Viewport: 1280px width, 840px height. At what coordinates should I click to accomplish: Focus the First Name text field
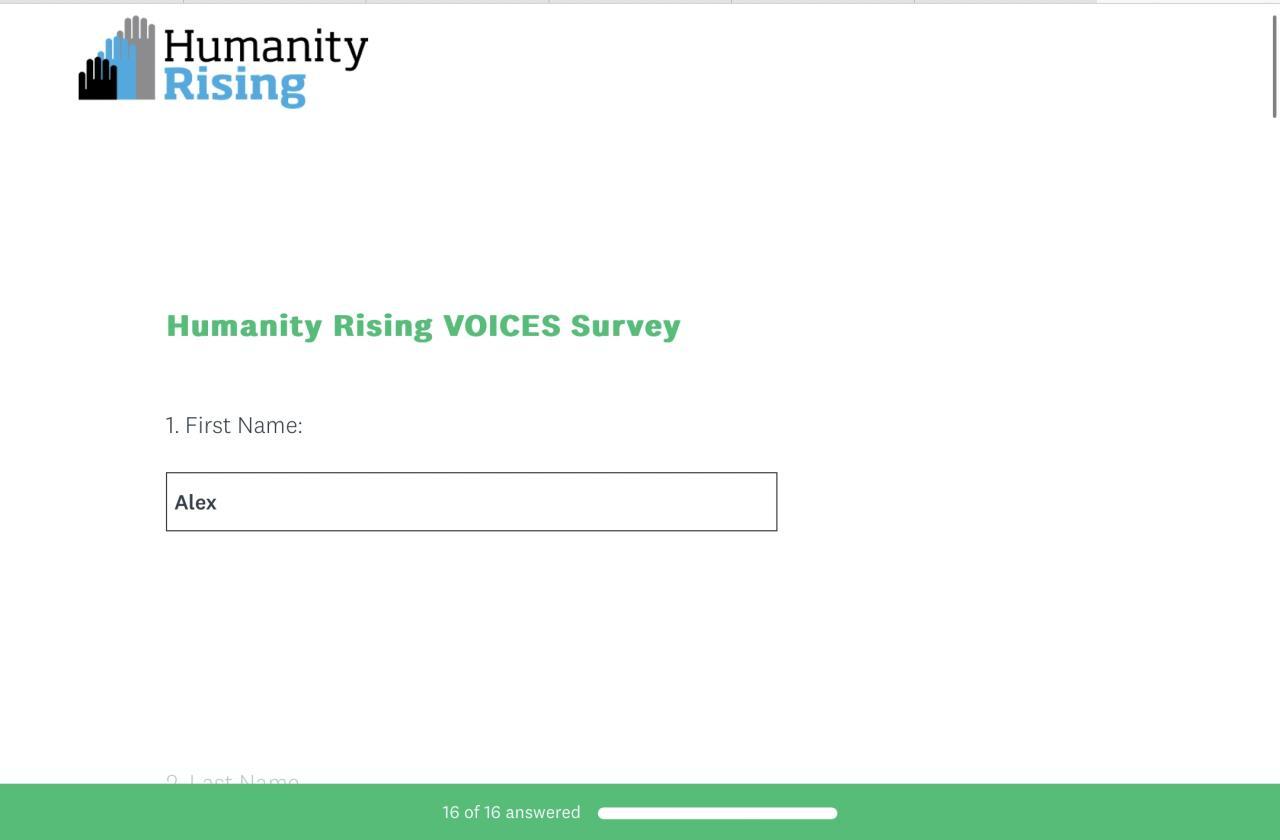(471, 502)
